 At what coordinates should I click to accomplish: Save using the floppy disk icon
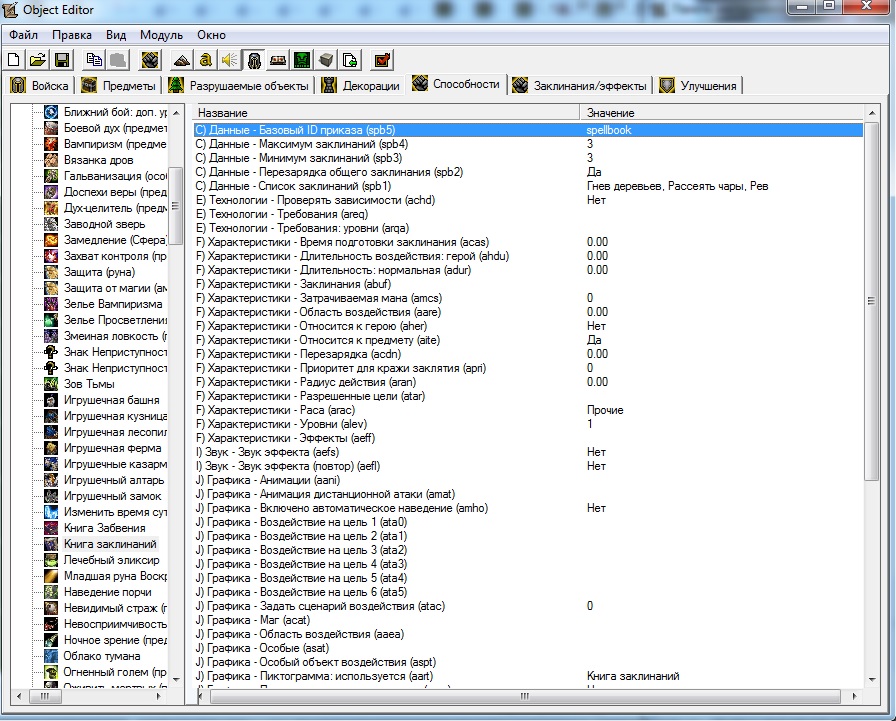[x=62, y=60]
